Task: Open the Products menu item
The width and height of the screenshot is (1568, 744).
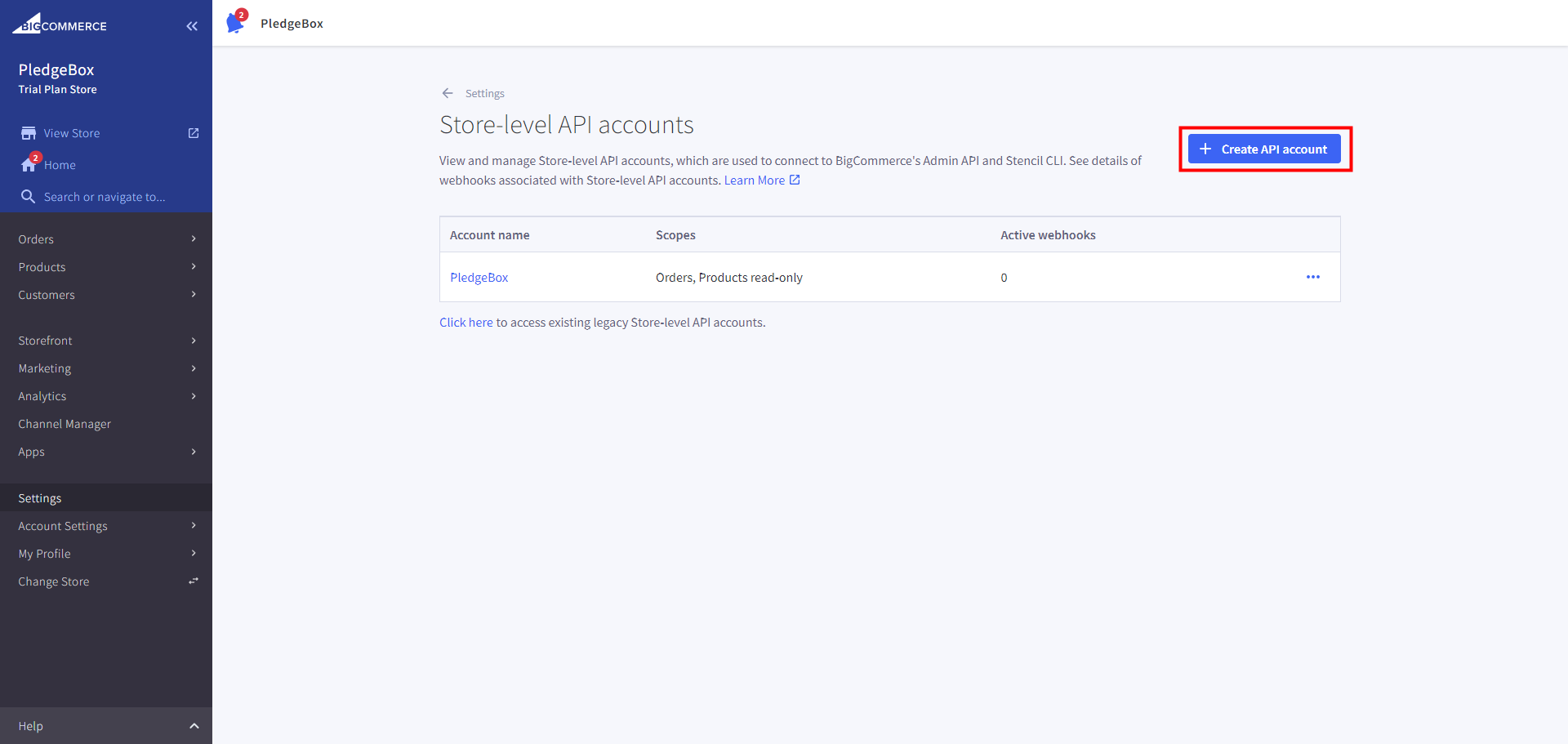Action: point(42,267)
